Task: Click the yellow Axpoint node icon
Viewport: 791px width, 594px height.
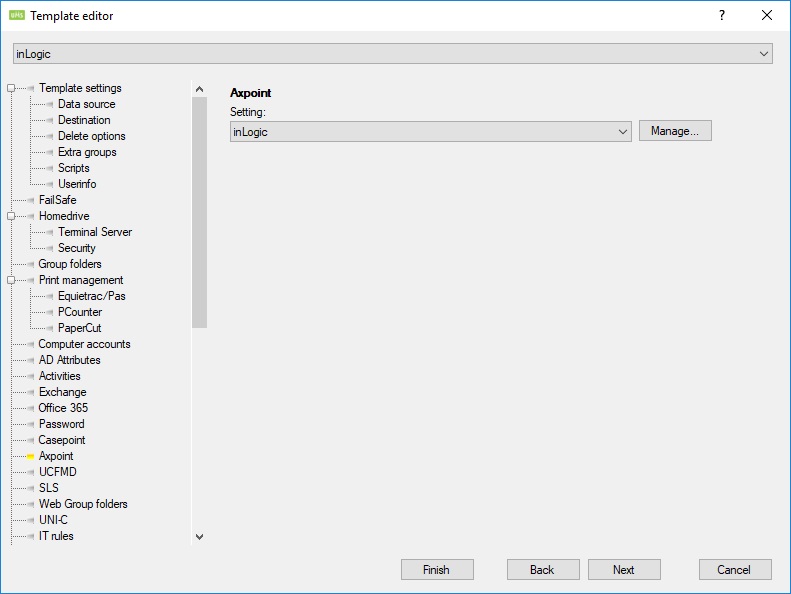Action: tap(31, 456)
